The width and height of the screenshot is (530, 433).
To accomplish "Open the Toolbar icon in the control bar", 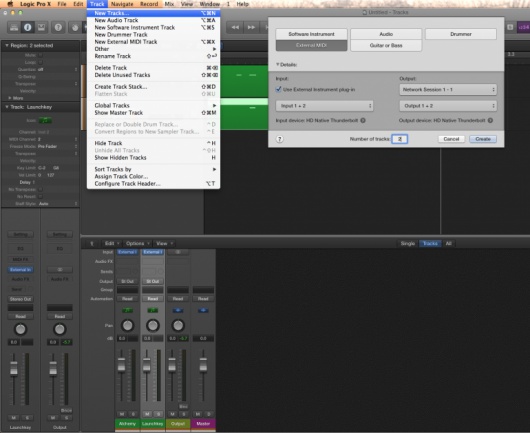I will tap(41, 27).
